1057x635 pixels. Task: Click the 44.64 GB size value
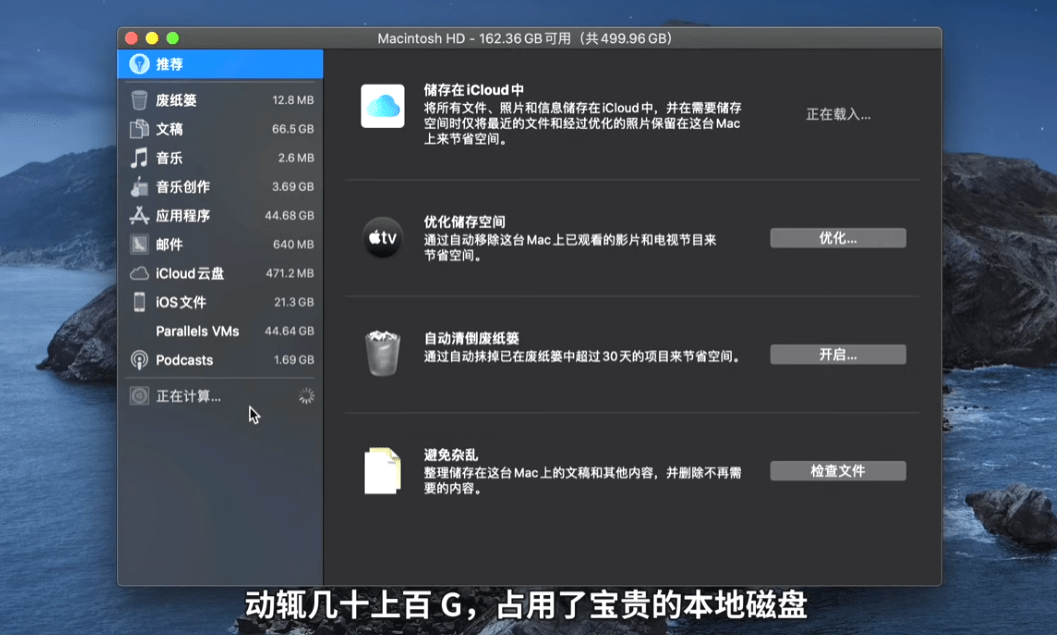[289, 331]
